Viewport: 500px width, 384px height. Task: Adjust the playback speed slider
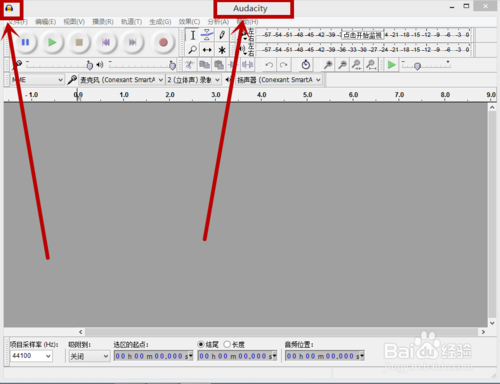tap(417, 66)
